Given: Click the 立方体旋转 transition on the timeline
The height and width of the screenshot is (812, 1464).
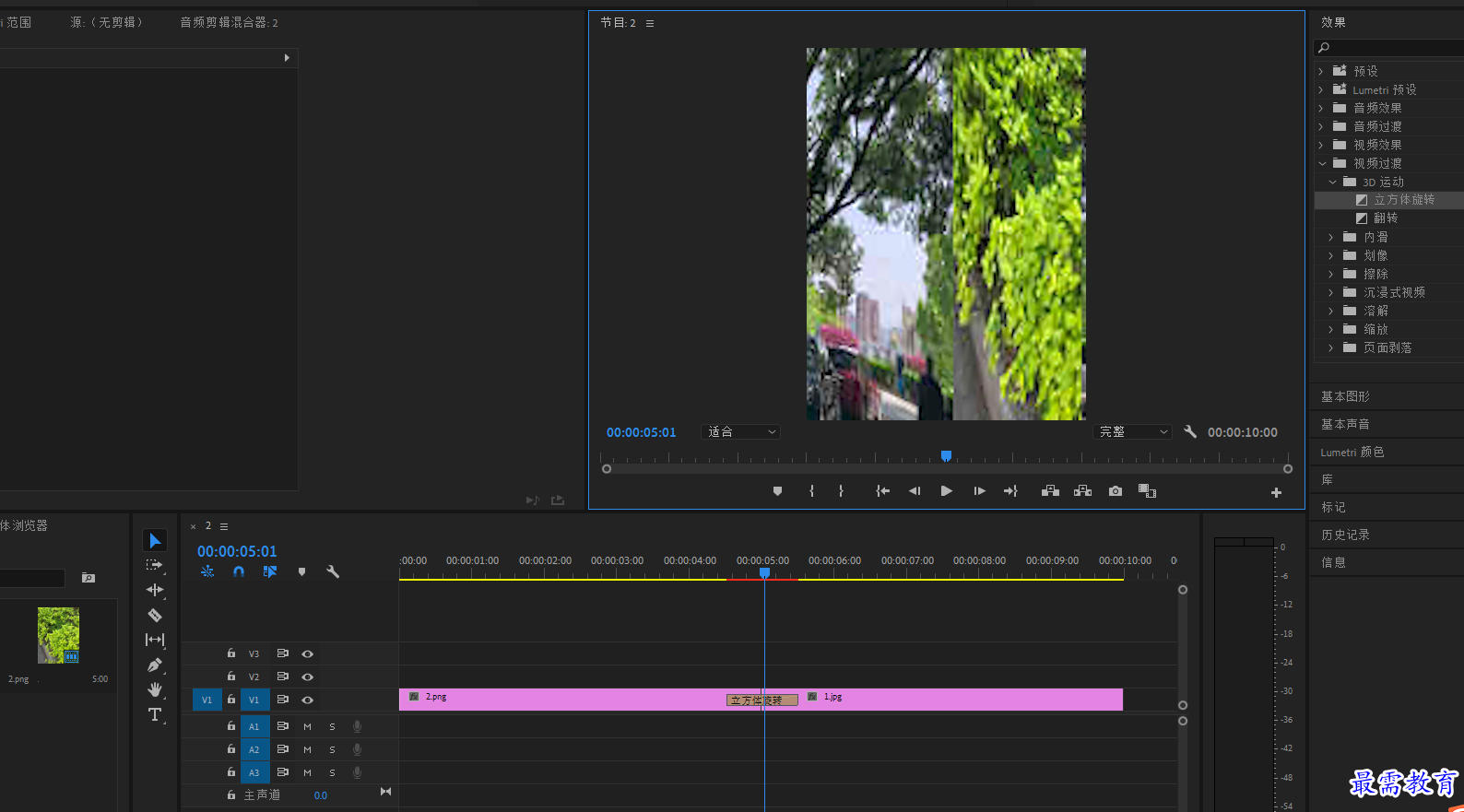Looking at the screenshot, I should (x=762, y=700).
